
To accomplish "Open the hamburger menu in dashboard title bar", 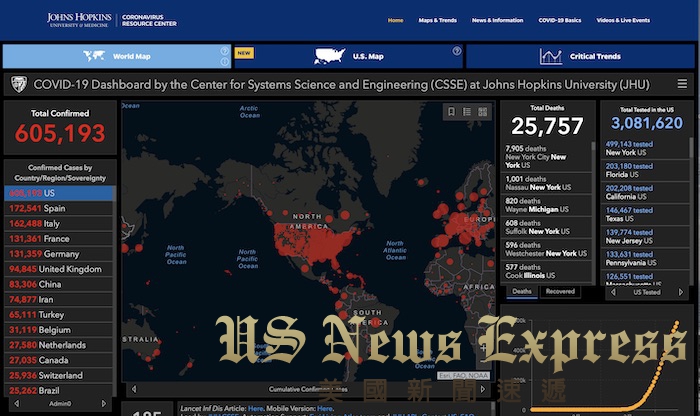I will click(682, 84).
